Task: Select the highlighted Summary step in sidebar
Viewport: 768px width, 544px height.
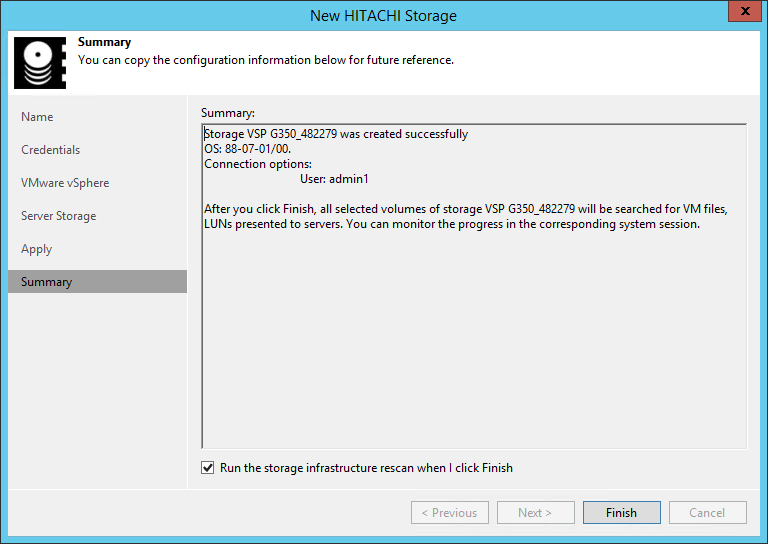Action: coord(46,282)
